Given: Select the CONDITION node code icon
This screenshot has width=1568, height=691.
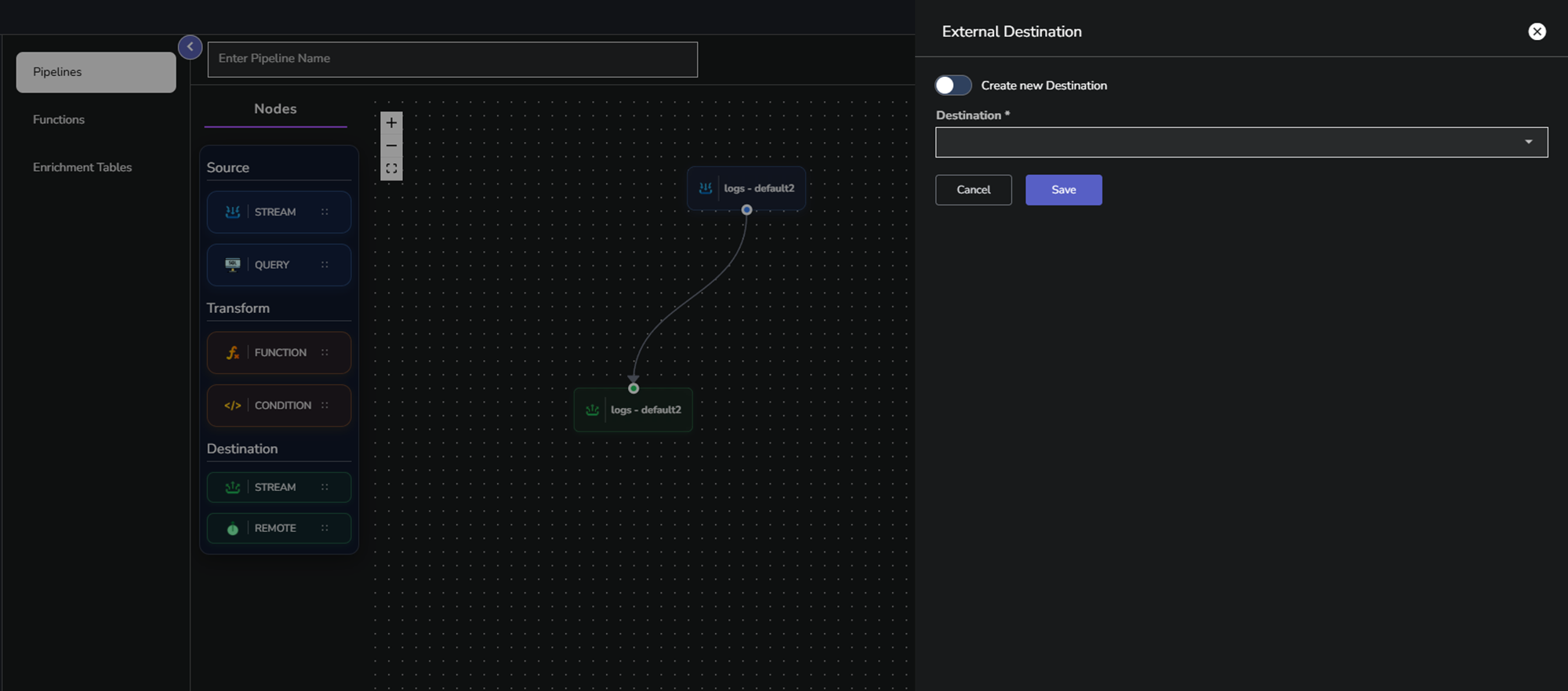Looking at the screenshot, I should click(233, 406).
